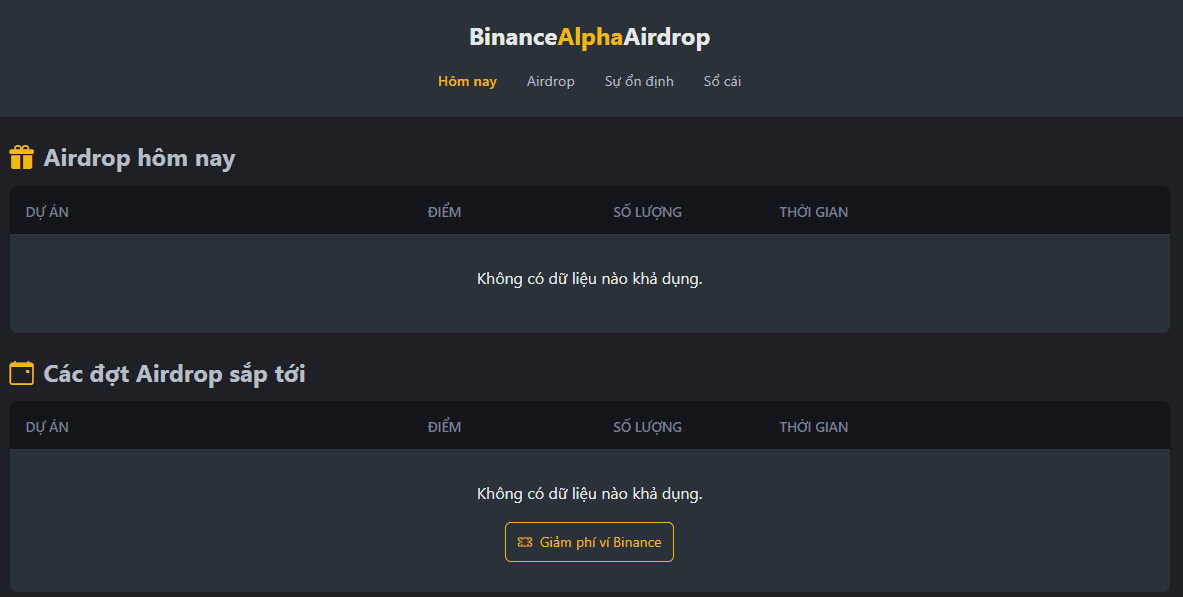
Task: Open the Hôm nay tab
Action: click(x=467, y=82)
